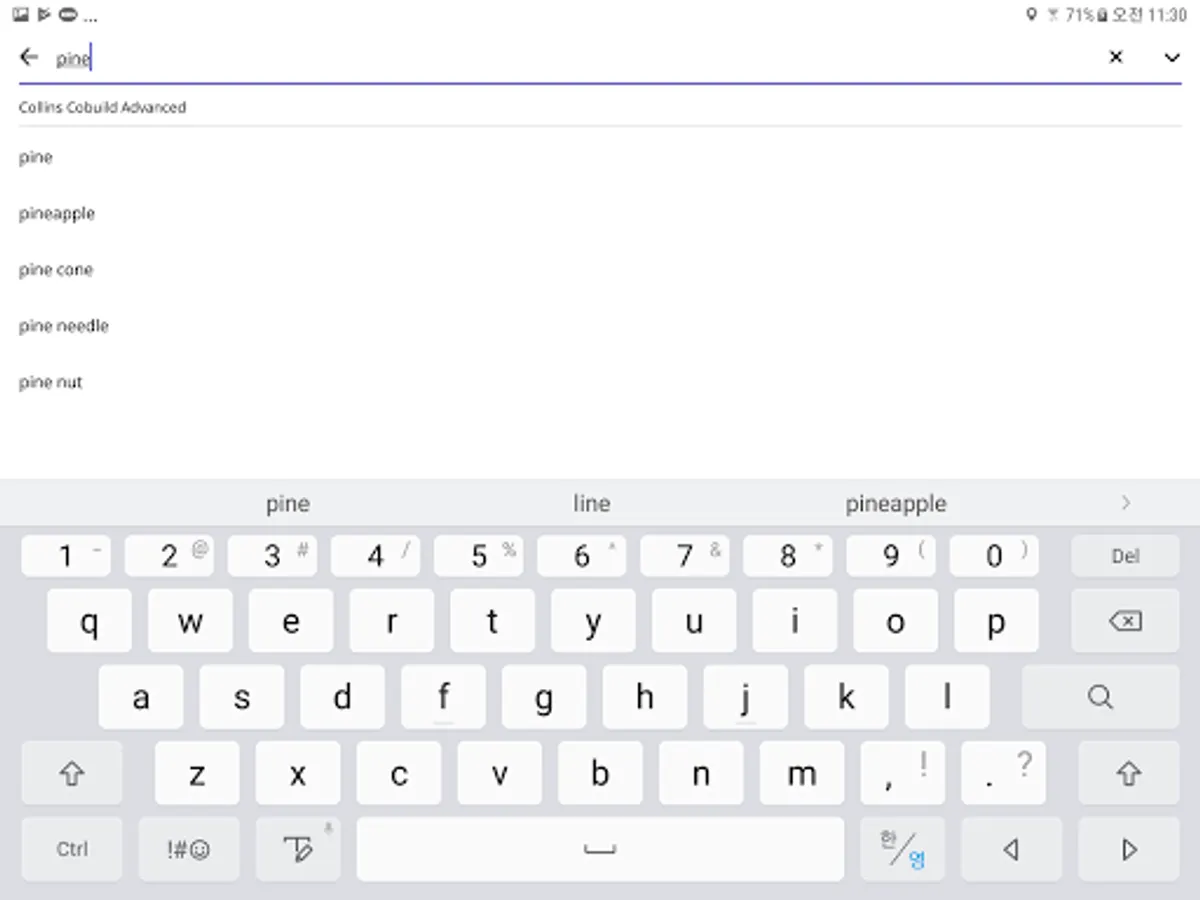Tap the letter e key
1200x900 pixels.
tap(291, 621)
